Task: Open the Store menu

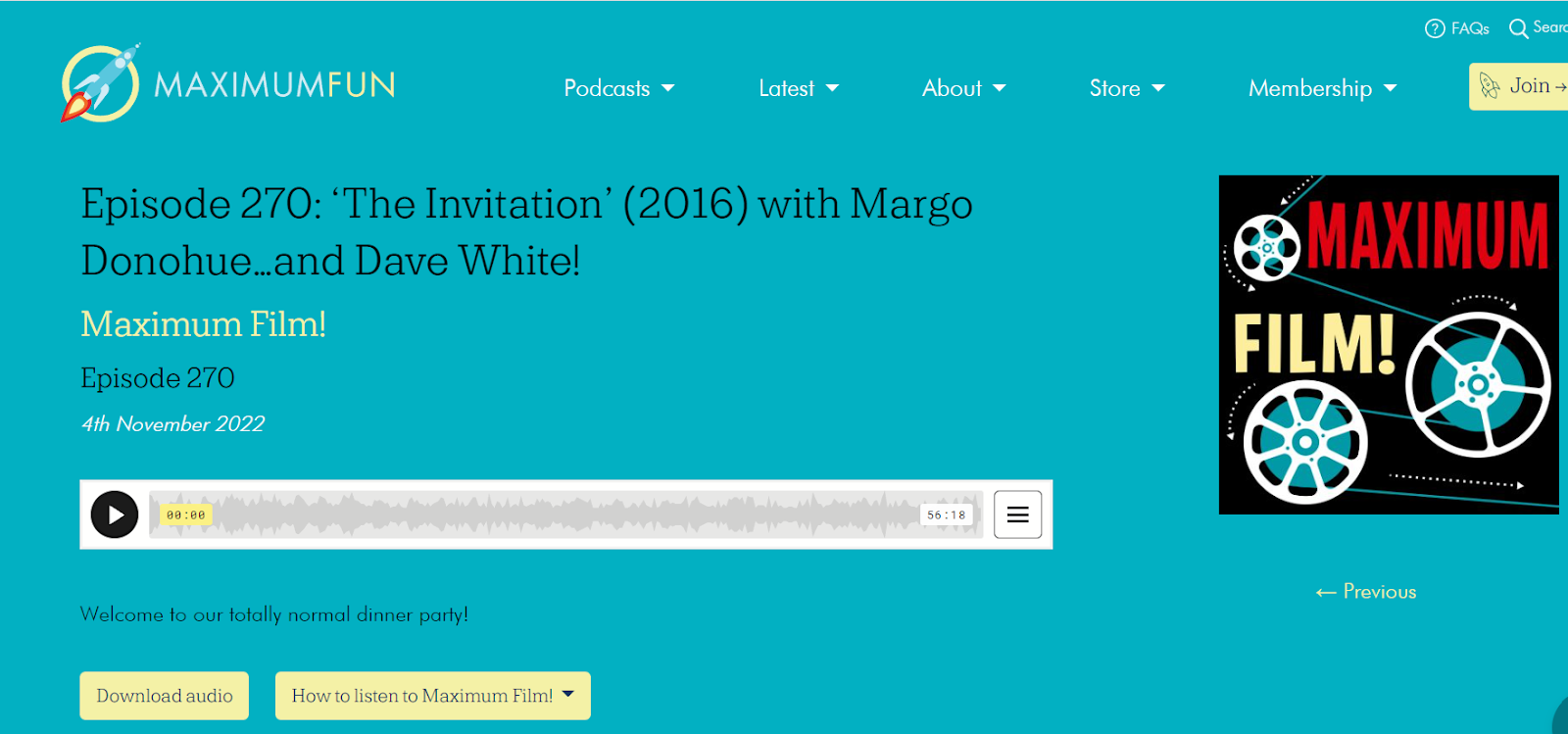Action: tap(1127, 88)
